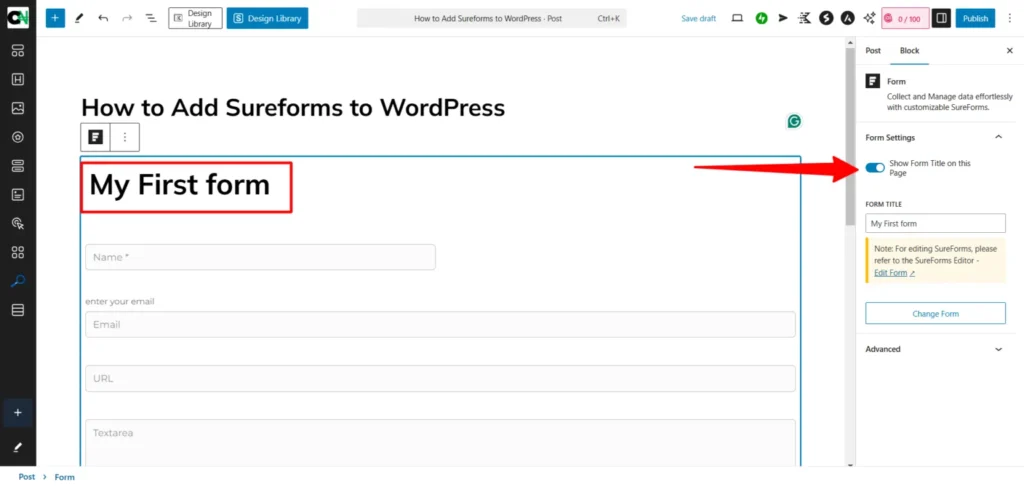Undo the last change
The image size is (1024, 487).
coord(103,18)
